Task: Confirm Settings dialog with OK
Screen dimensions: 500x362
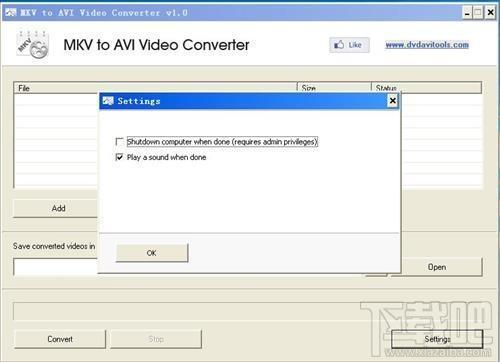Action: click(152, 253)
